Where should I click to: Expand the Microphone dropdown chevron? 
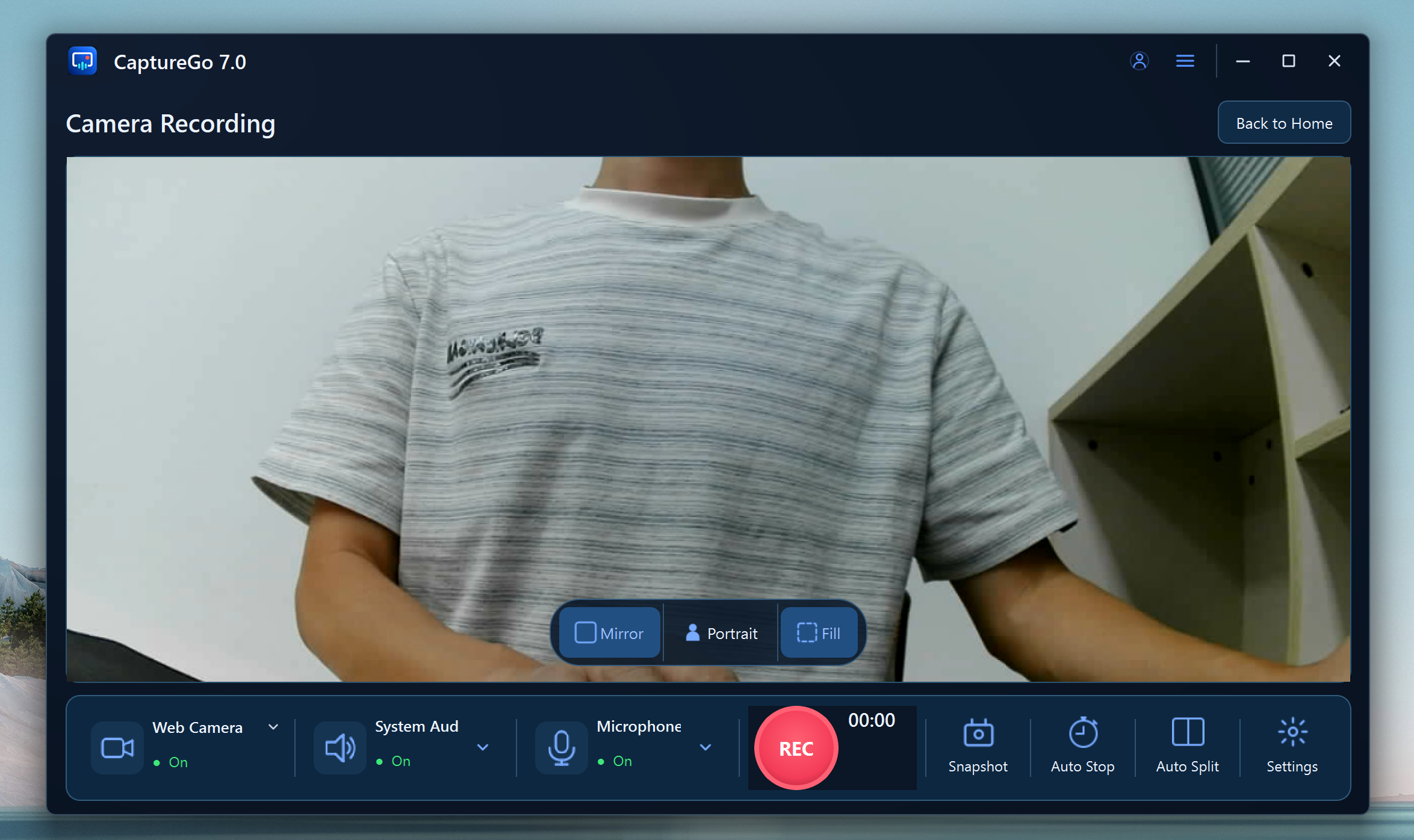tap(705, 747)
